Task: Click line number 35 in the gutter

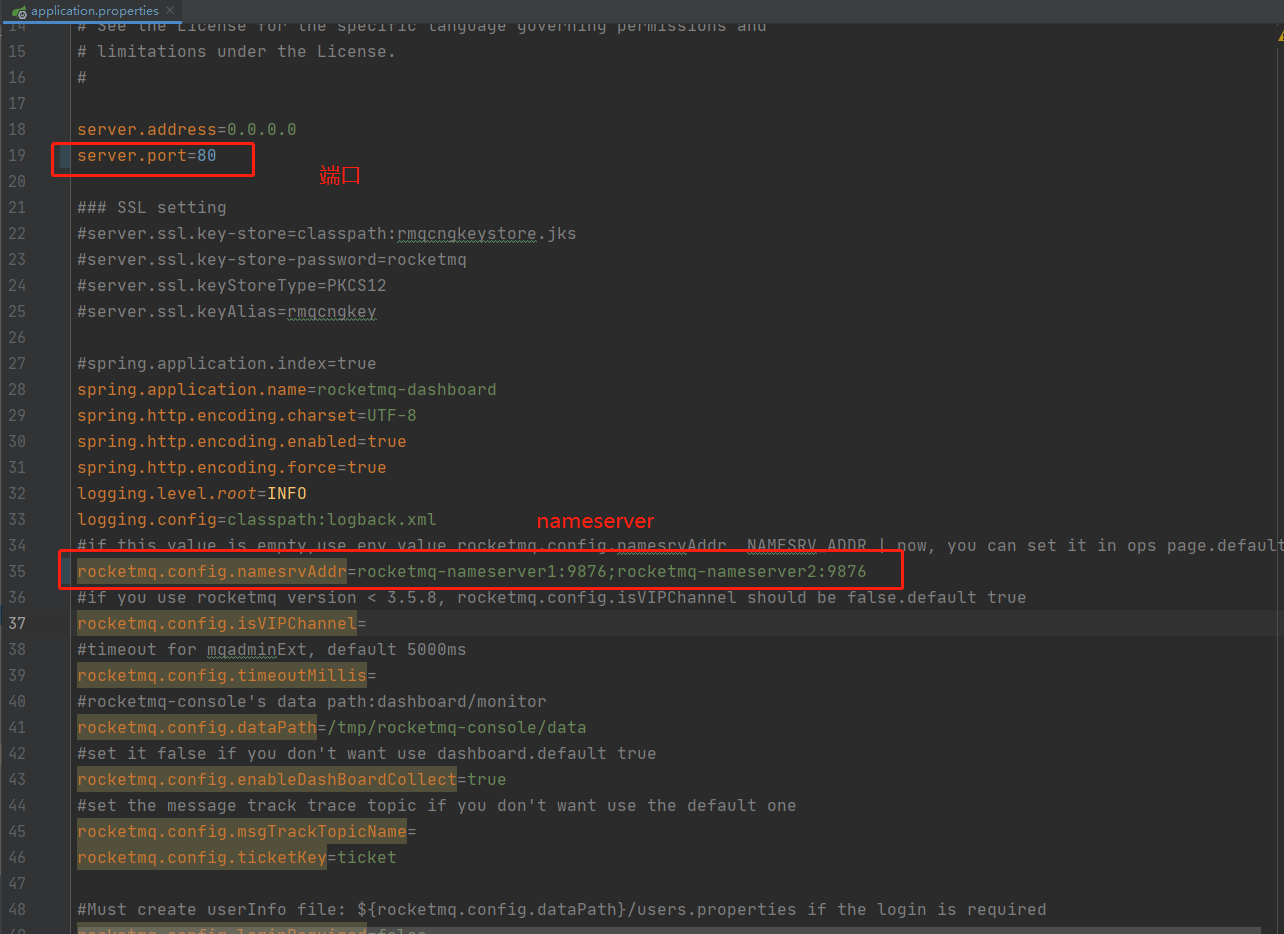Action: (x=17, y=571)
